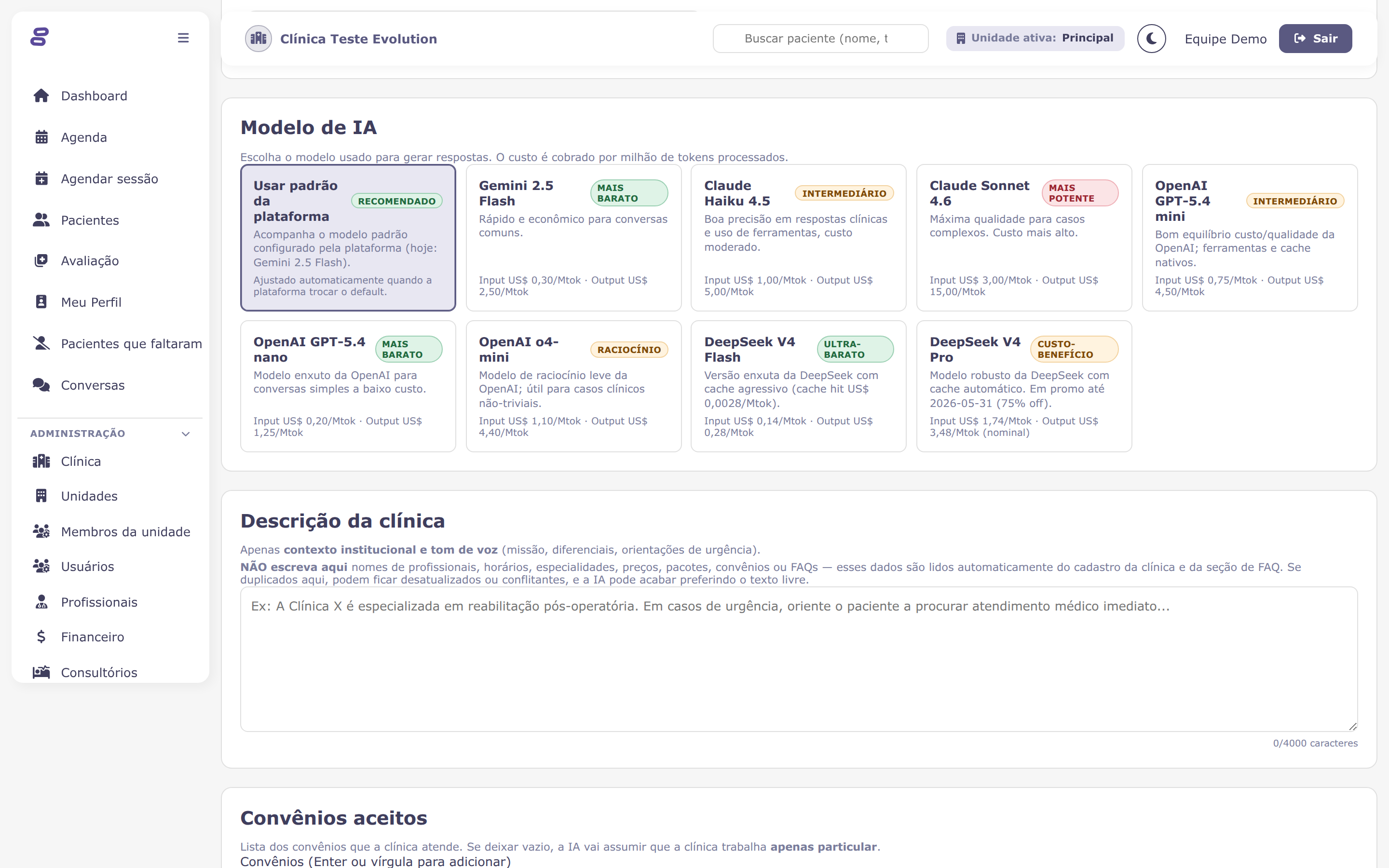Click the CUSTO-BENEFÍCIO badge on DeepSeek Pro
Screen dimensions: 1389x868
[1074, 349]
